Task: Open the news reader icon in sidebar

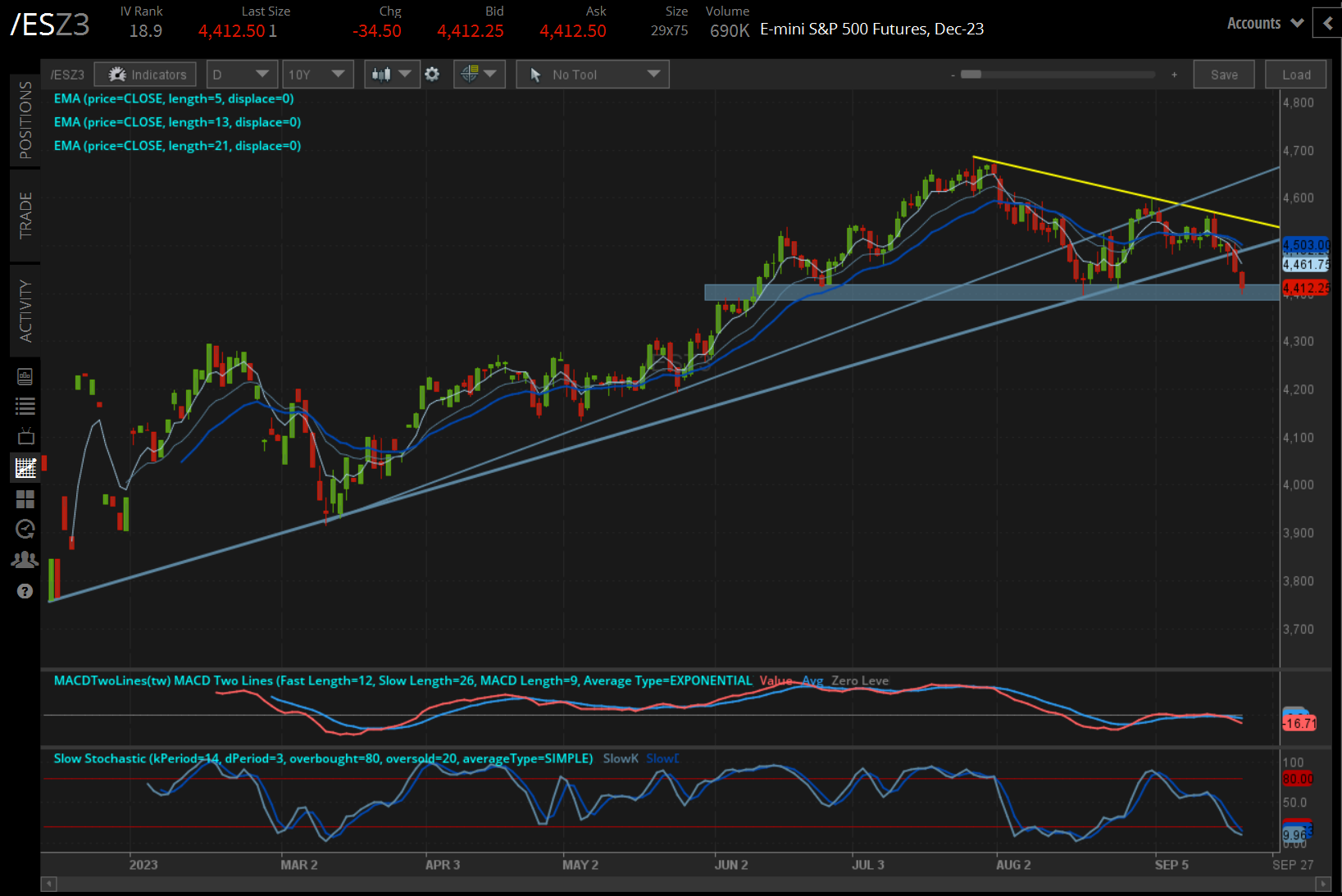Action: [x=25, y=376]
